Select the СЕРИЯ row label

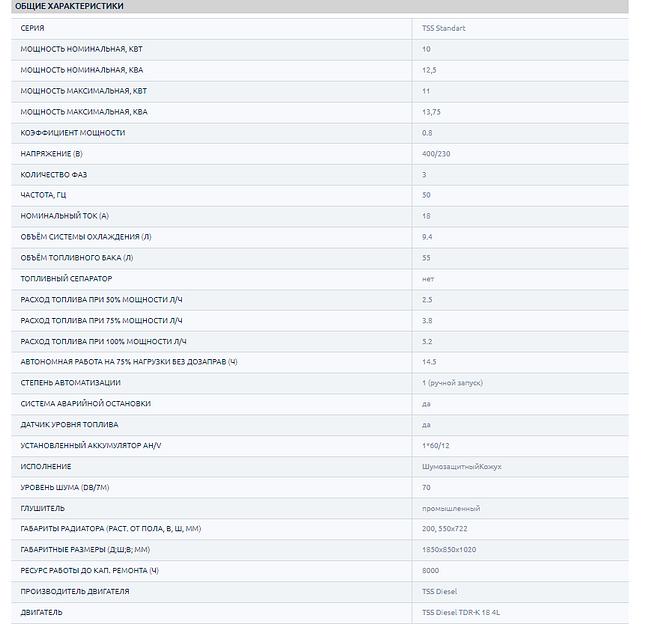[32, 28]
